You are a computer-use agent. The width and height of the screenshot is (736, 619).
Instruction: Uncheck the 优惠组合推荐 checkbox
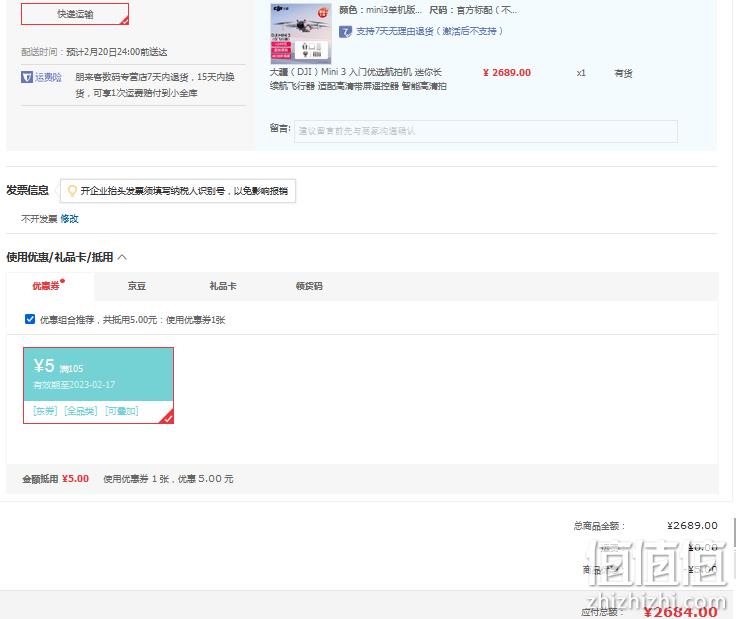(x=30, y=319)
